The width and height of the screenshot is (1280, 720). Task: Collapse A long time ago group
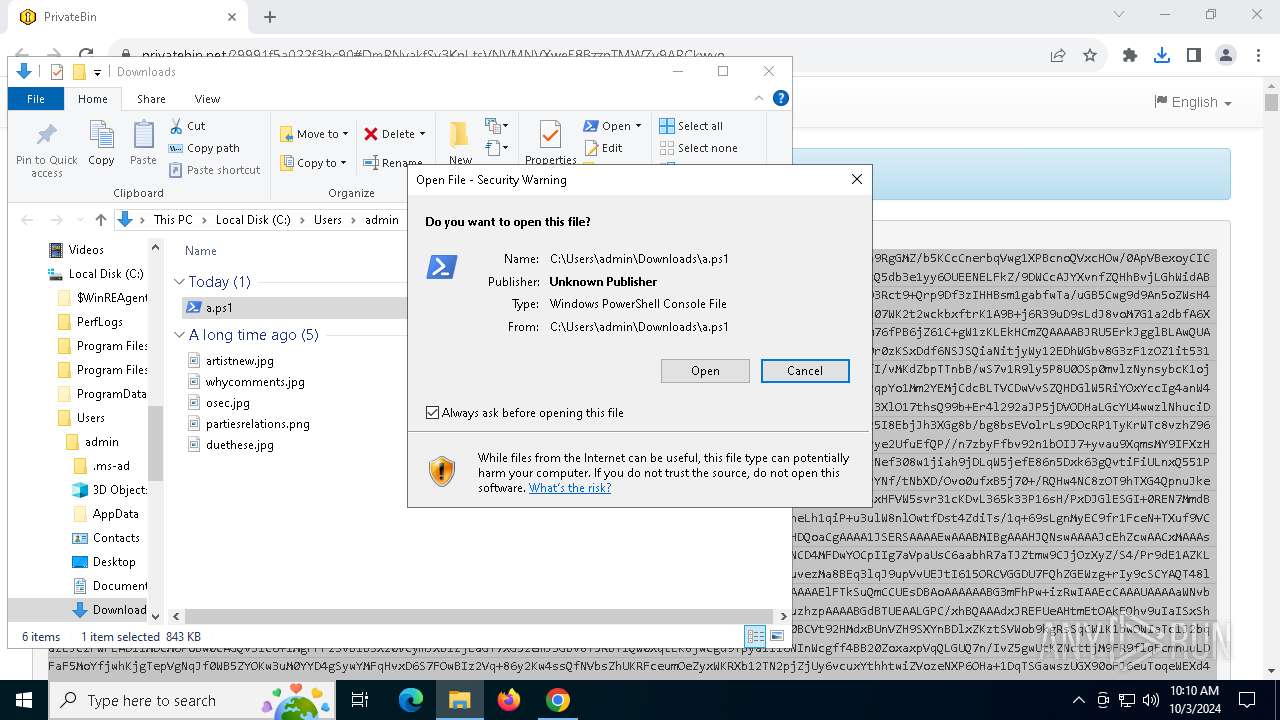pos(179,335)
